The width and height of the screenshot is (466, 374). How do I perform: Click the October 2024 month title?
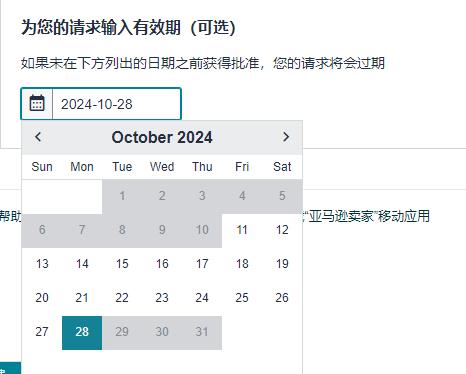(162, 137)
